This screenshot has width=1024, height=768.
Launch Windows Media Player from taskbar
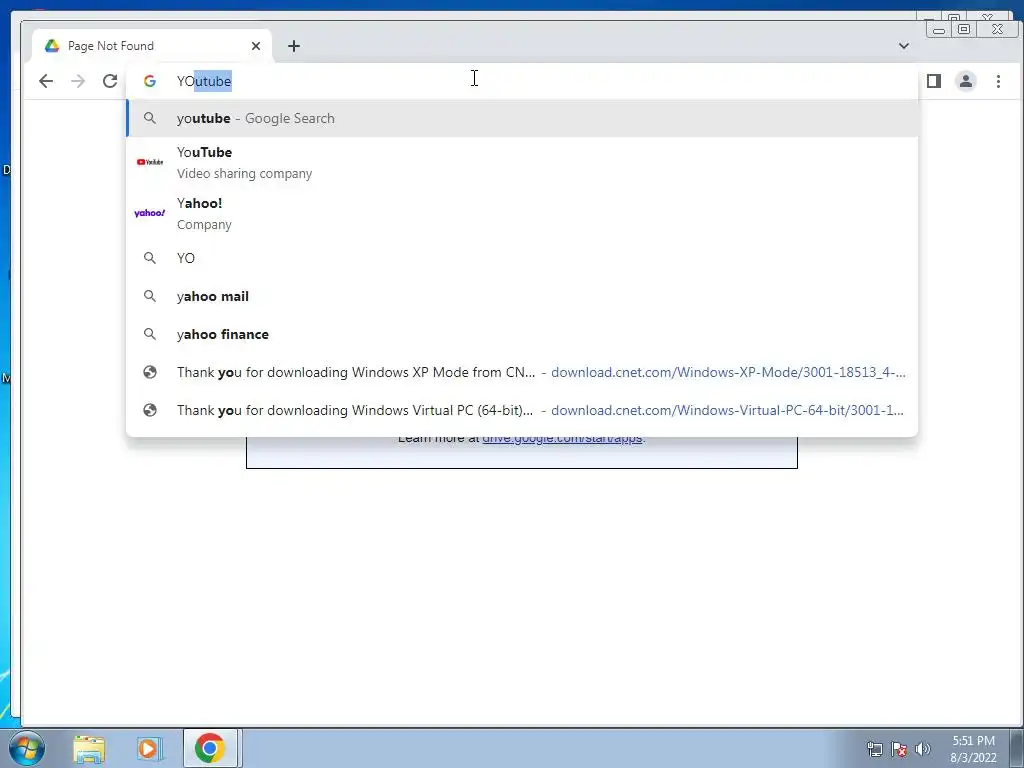(x=150, y=748)
